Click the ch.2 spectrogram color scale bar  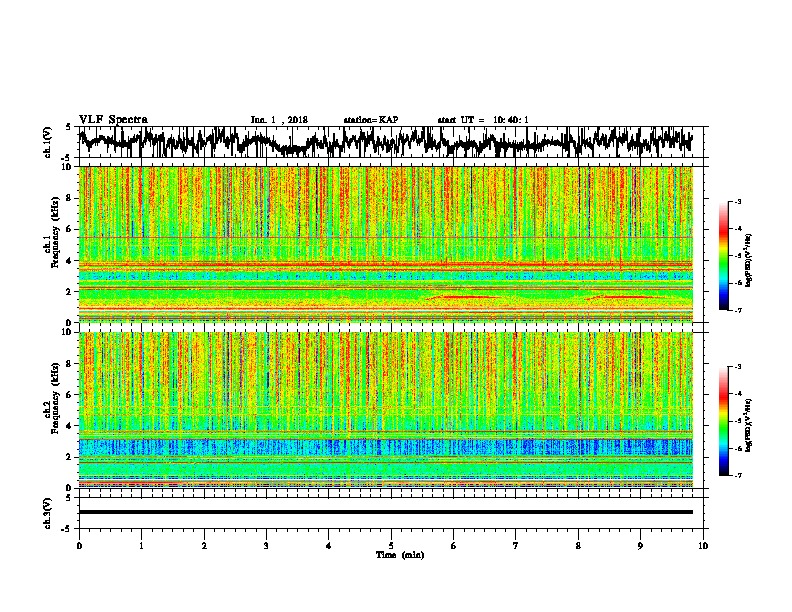[723, 421]
